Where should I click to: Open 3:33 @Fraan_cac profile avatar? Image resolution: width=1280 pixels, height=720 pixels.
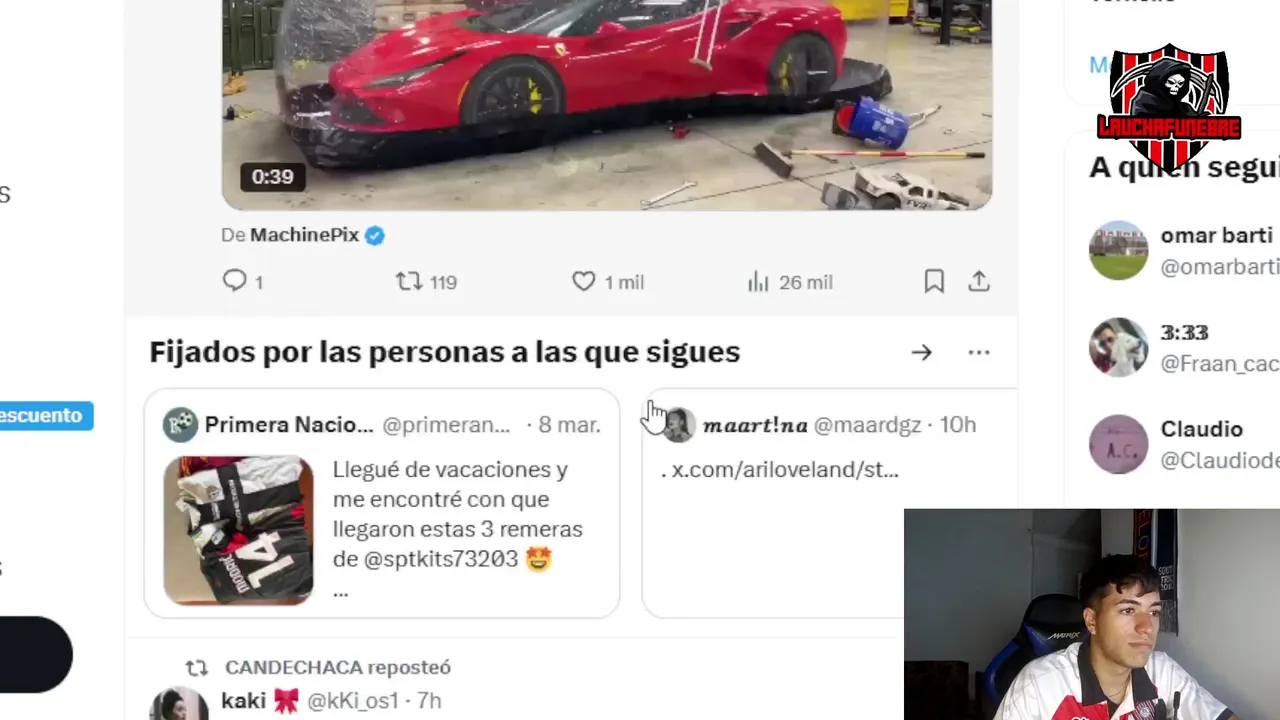[x=1118, y=347]
